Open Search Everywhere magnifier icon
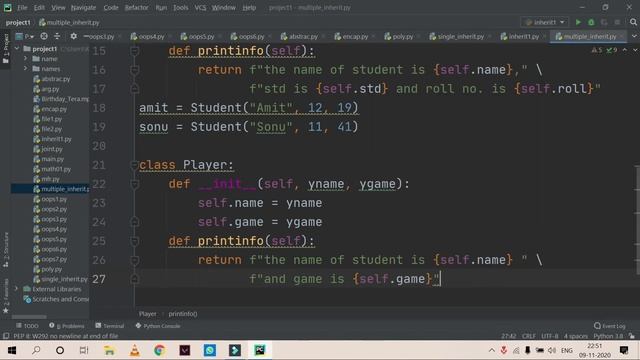 pyautogui.click(x=633, y=22)
